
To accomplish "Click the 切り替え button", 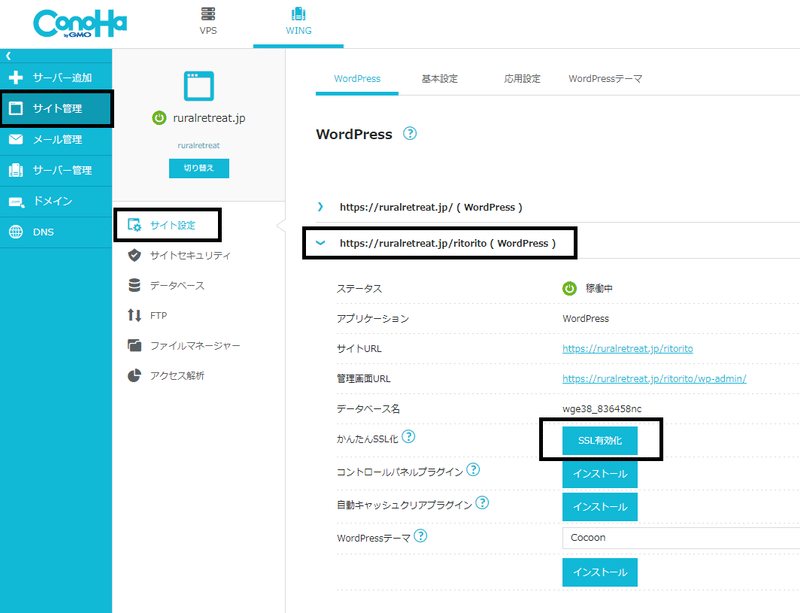I will pos(199,168).
